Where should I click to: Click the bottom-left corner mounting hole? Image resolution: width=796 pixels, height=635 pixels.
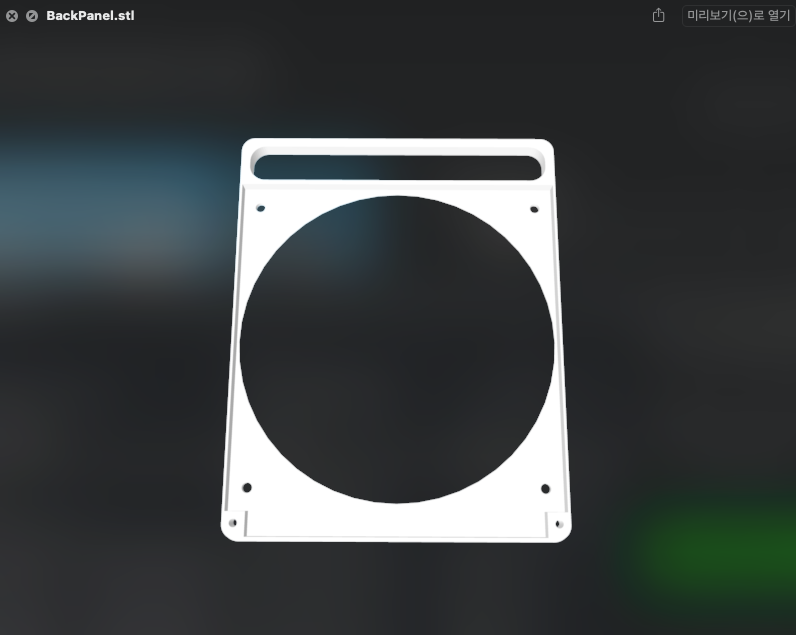(x=233, y=523)
